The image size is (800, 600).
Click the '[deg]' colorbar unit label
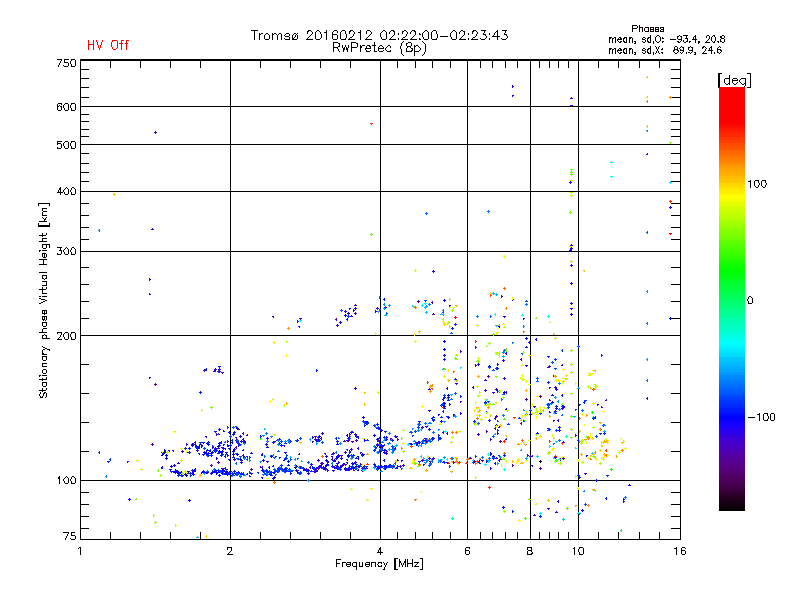pyautogui.click(x=734, y=80)
